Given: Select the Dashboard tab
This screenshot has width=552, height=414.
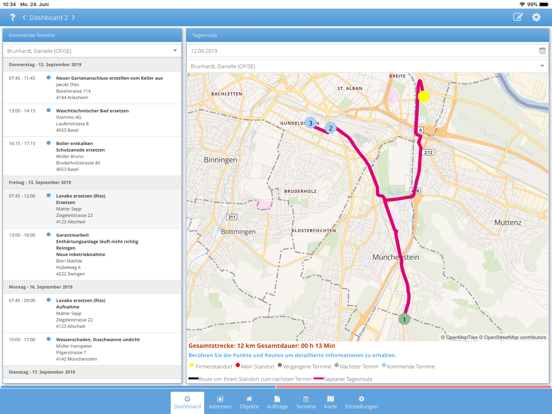Looking at the screenshot, I should coord(187,402).
